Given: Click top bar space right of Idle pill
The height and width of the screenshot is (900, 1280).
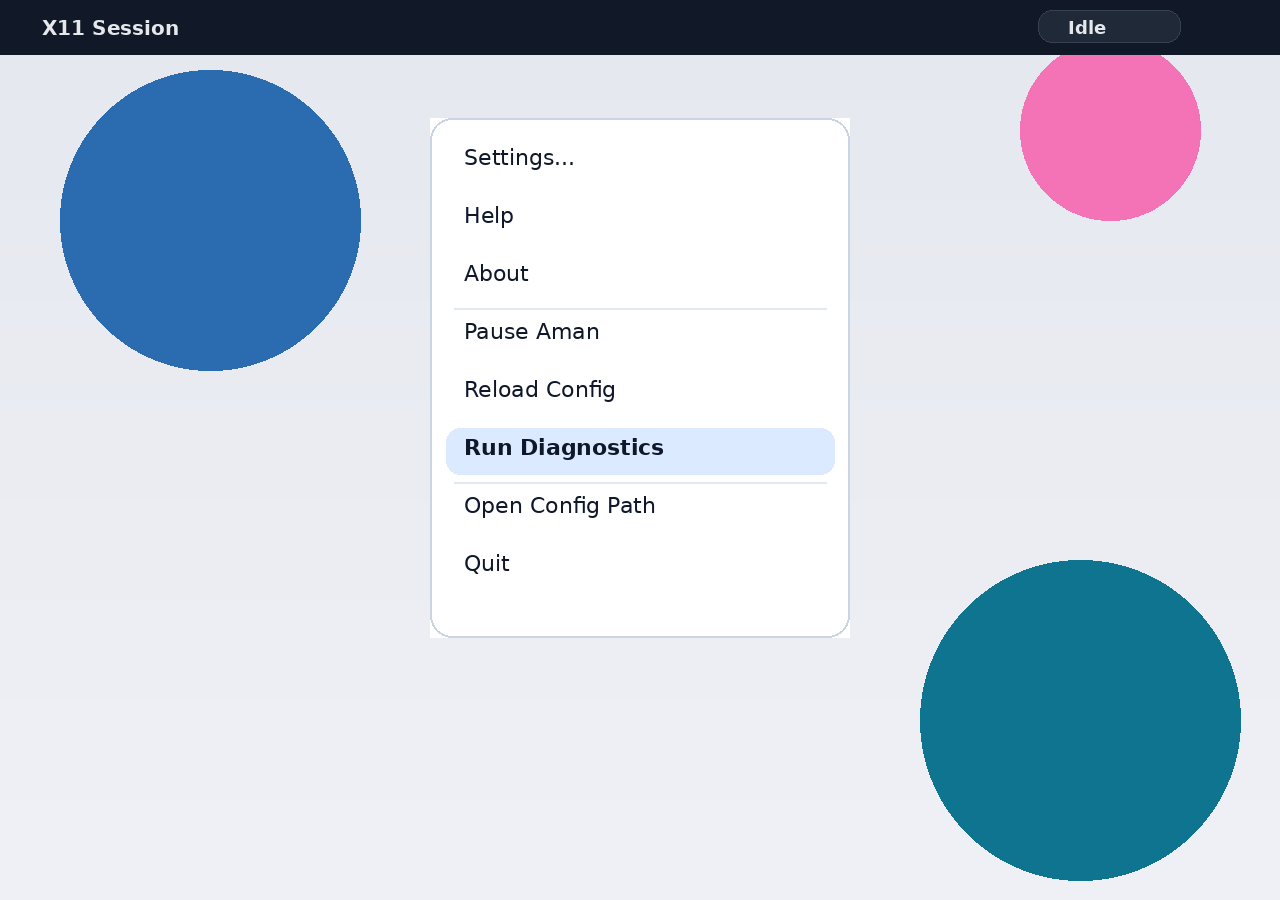Looking at the screenshot, I should [1230, 27].
